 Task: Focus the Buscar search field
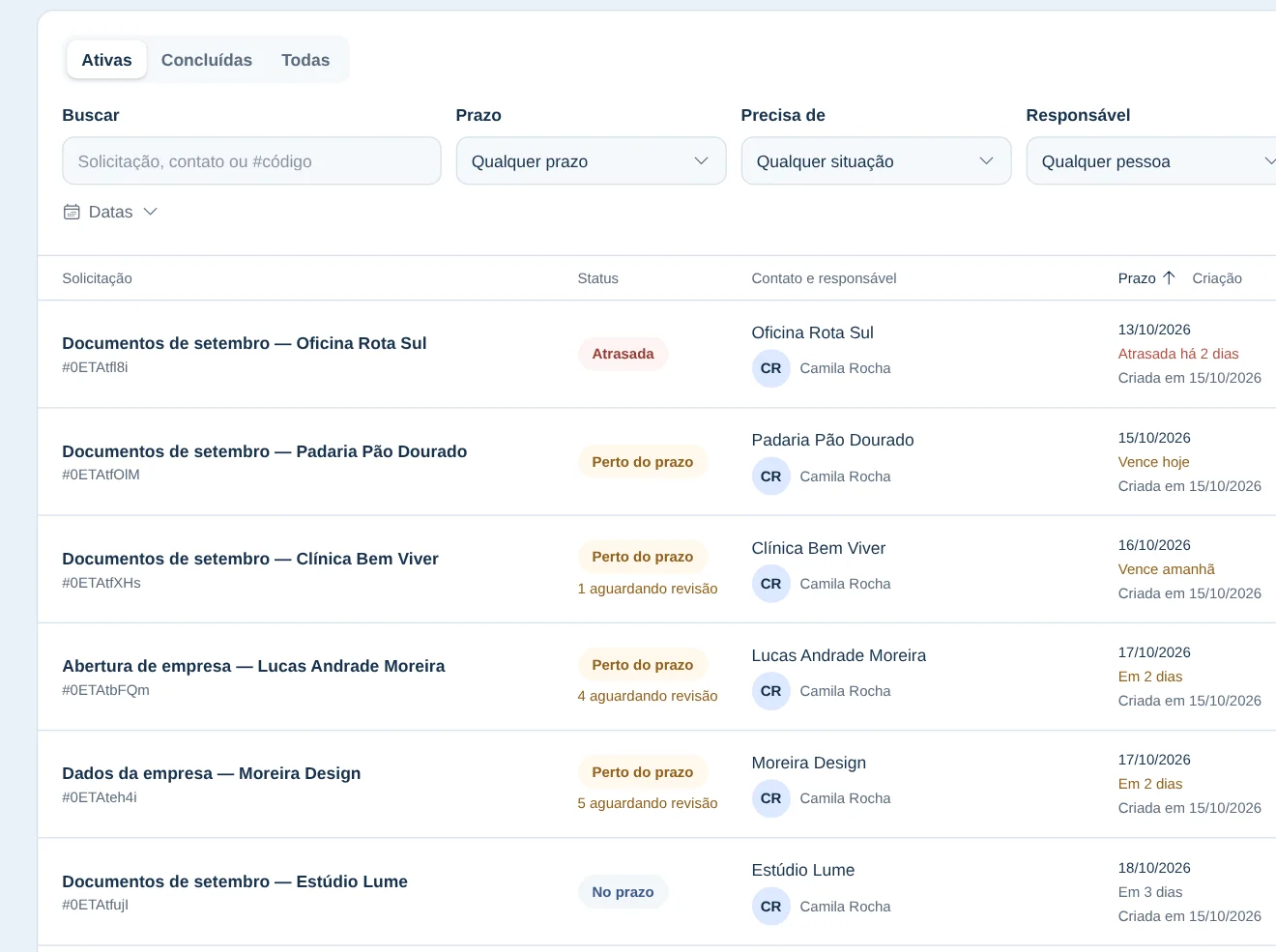pyautogui.click(x=251, y=160)
